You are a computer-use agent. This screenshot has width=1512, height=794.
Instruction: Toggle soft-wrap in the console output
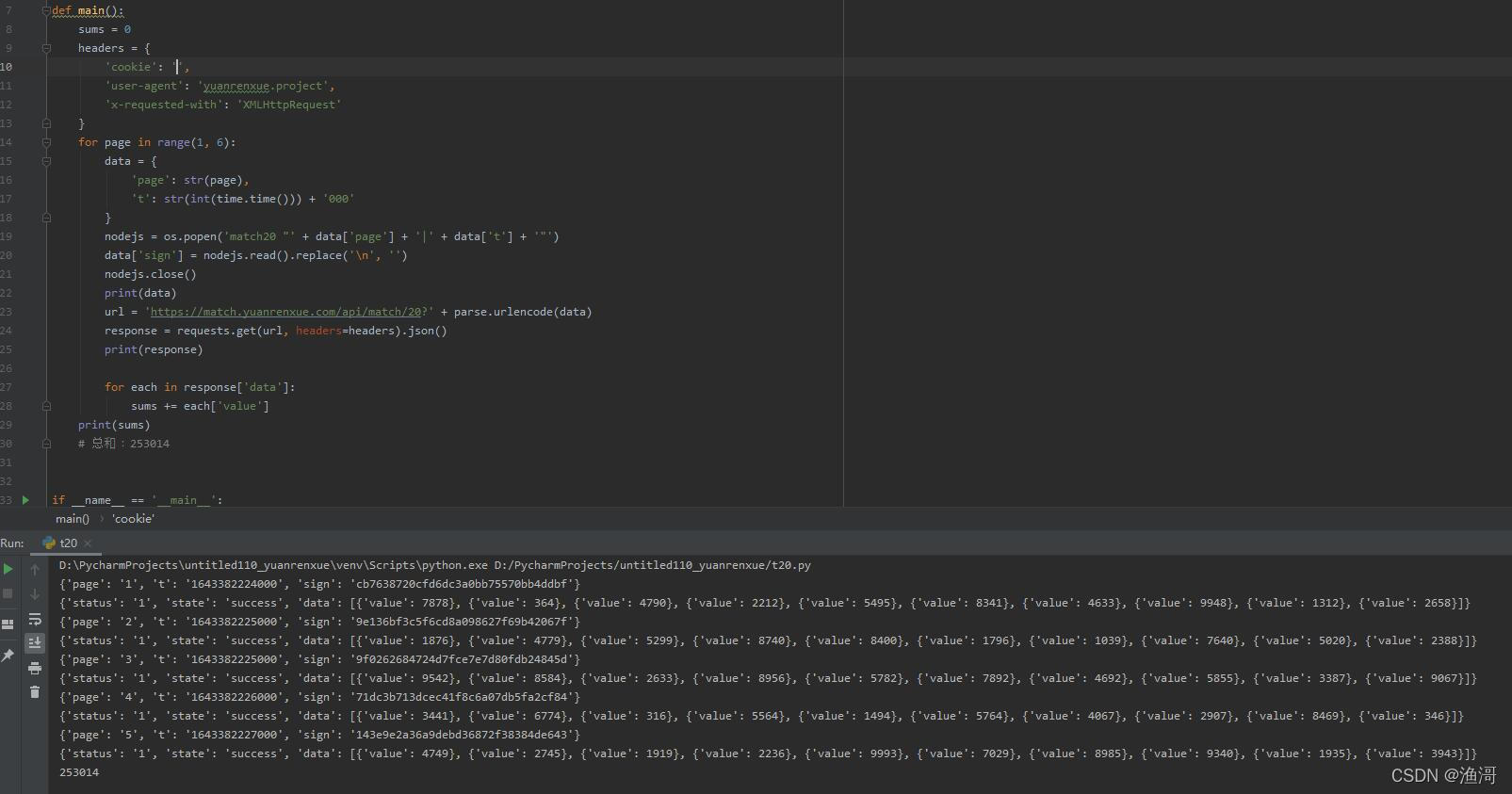(x=35, y=619)
